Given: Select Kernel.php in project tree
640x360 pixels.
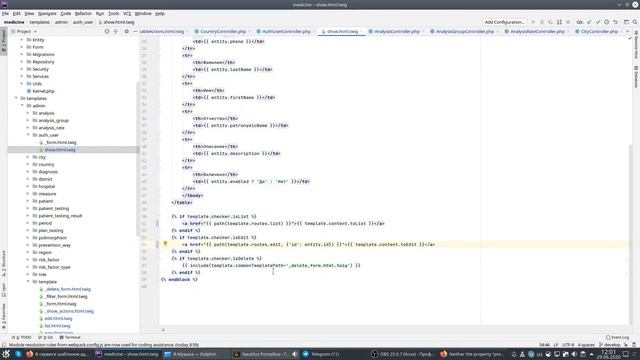Looking at the screenshot, I should tap(43, 91).
